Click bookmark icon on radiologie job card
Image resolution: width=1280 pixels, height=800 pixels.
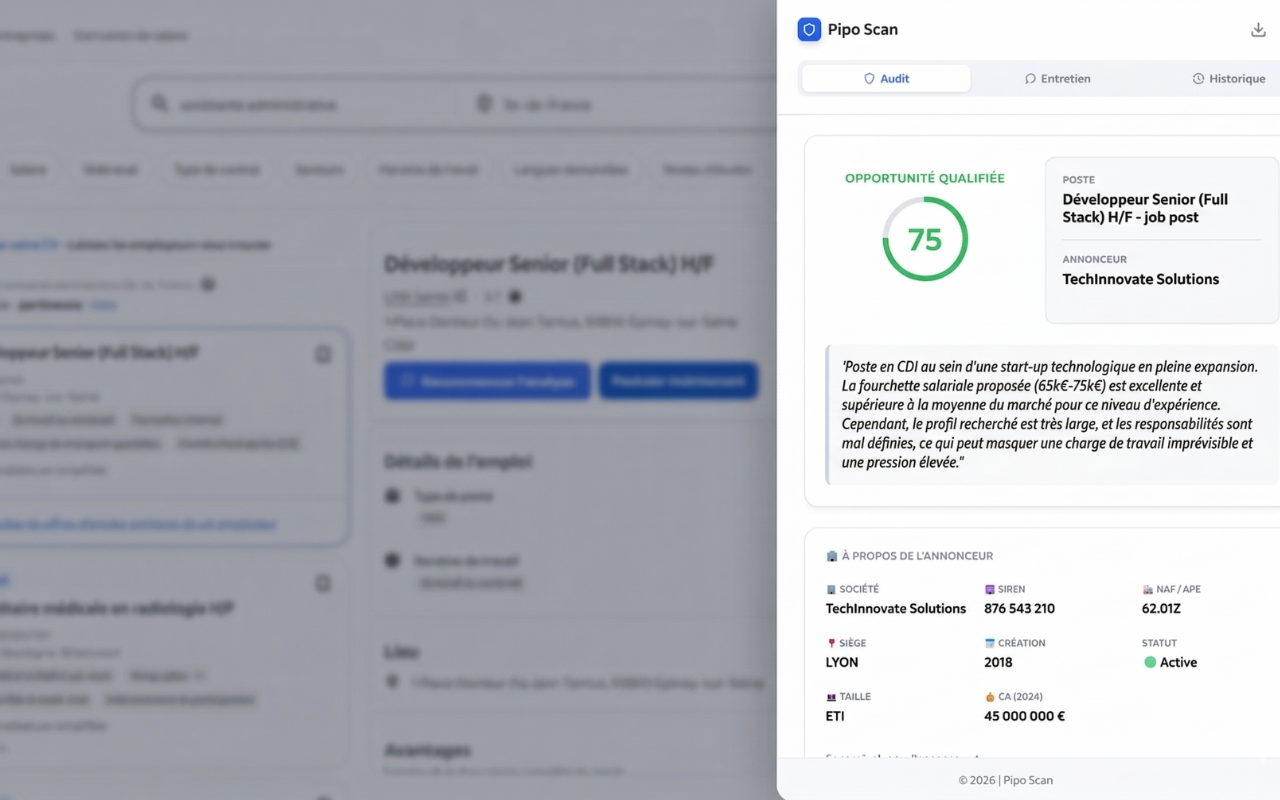pyautogui.click(x=323, y=583)
